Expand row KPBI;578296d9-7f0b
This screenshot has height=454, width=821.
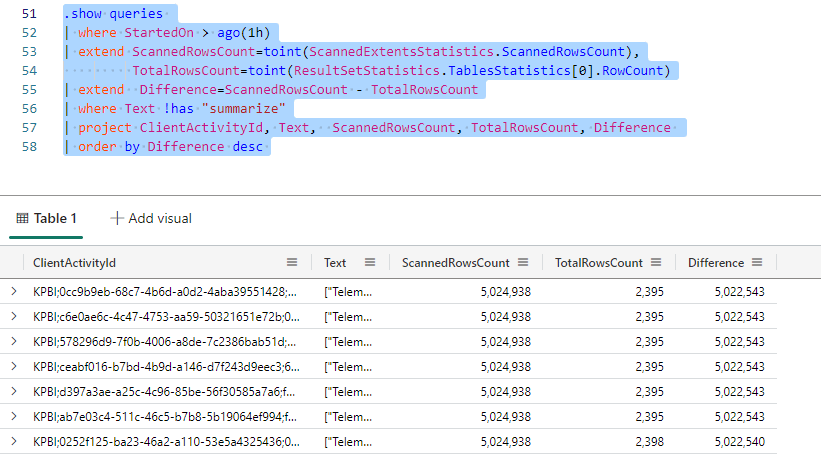tap(14, 341)
